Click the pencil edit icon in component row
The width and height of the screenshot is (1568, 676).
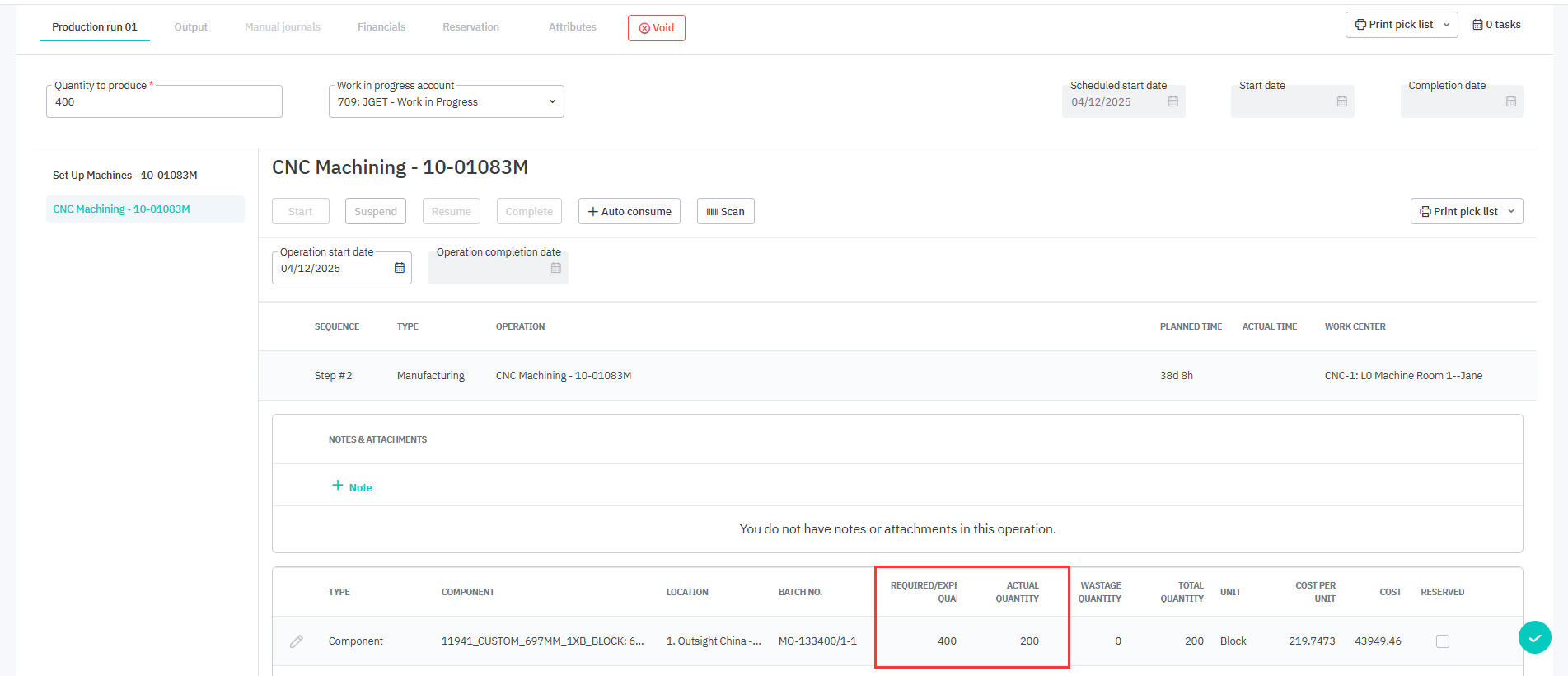tap(297, 641)
